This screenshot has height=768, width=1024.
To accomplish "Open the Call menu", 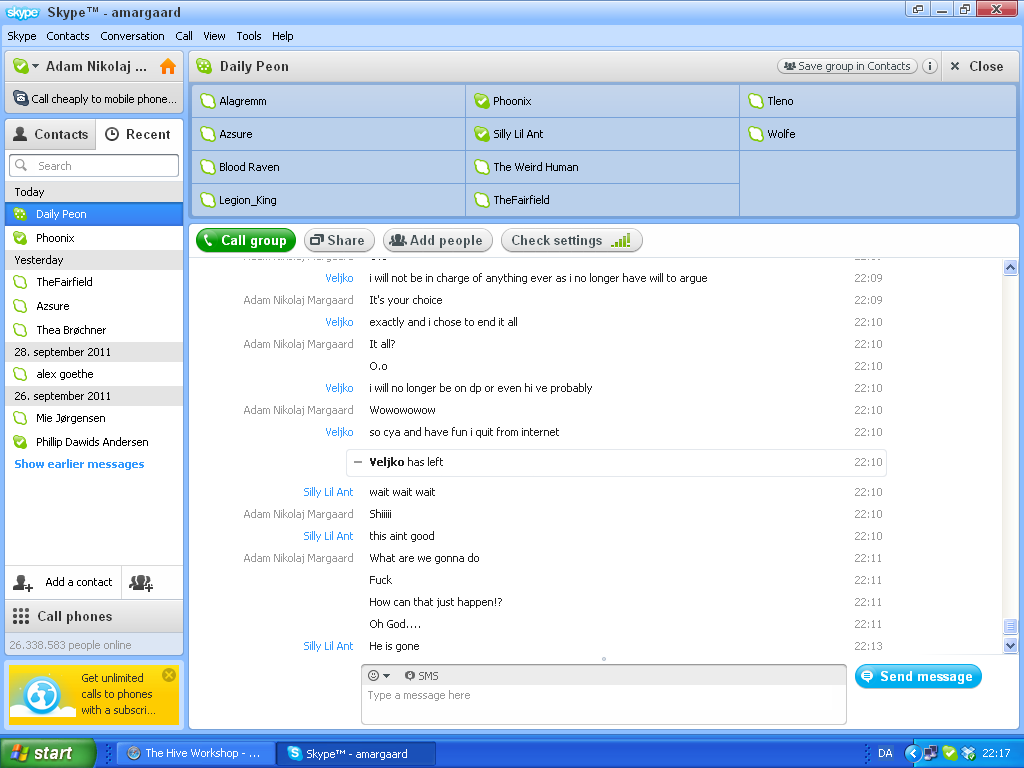I will (x=184, y=36).
